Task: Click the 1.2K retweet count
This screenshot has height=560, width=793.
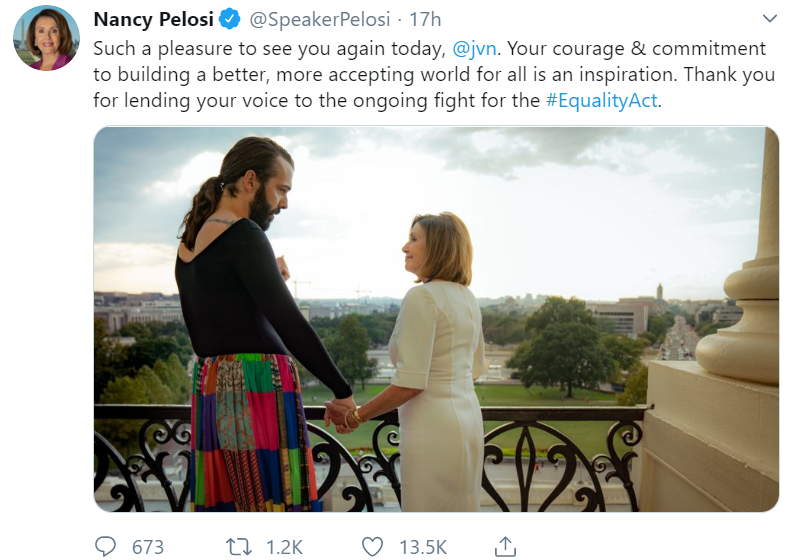Action: (284, 547)
